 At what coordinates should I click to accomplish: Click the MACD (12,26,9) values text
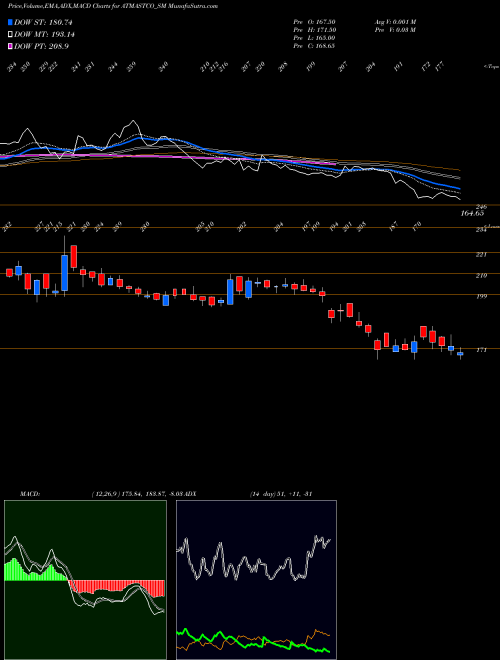136,494
